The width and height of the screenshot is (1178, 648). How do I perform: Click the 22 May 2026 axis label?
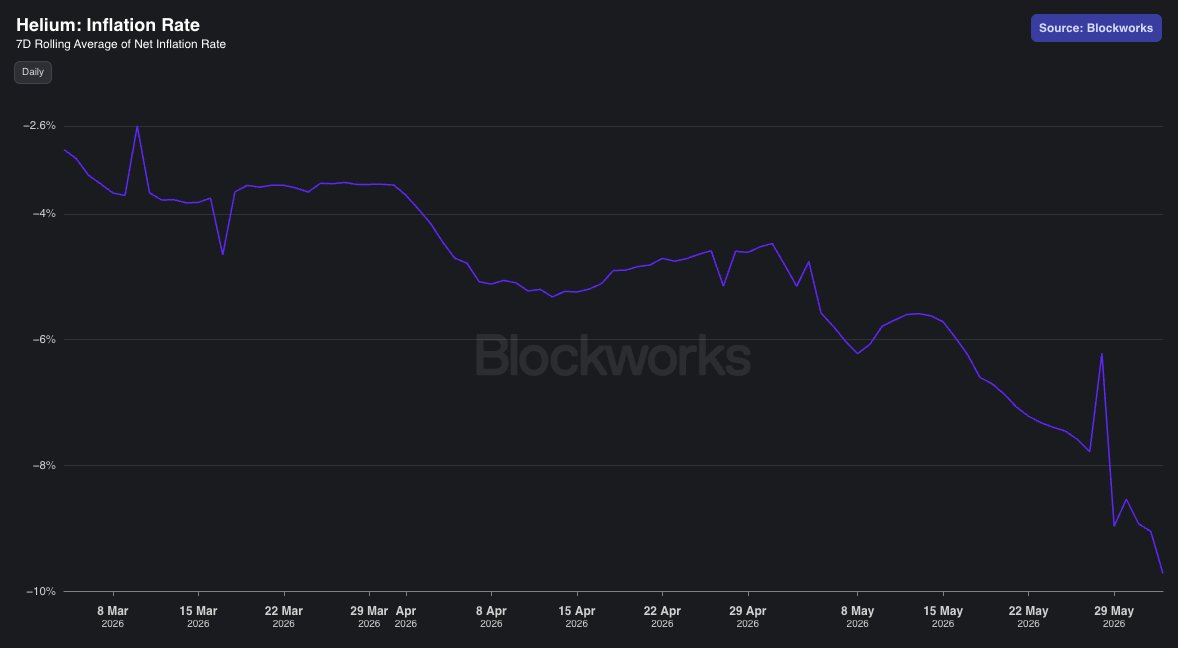tap(1028, 617)
